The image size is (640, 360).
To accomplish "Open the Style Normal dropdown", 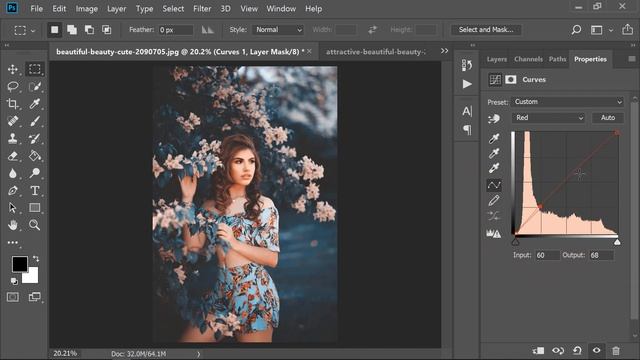I will tap(278, 30).
